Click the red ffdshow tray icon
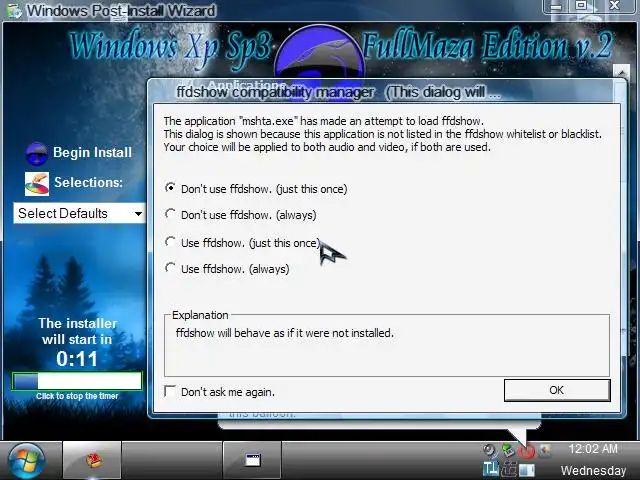 click(527, 451)
